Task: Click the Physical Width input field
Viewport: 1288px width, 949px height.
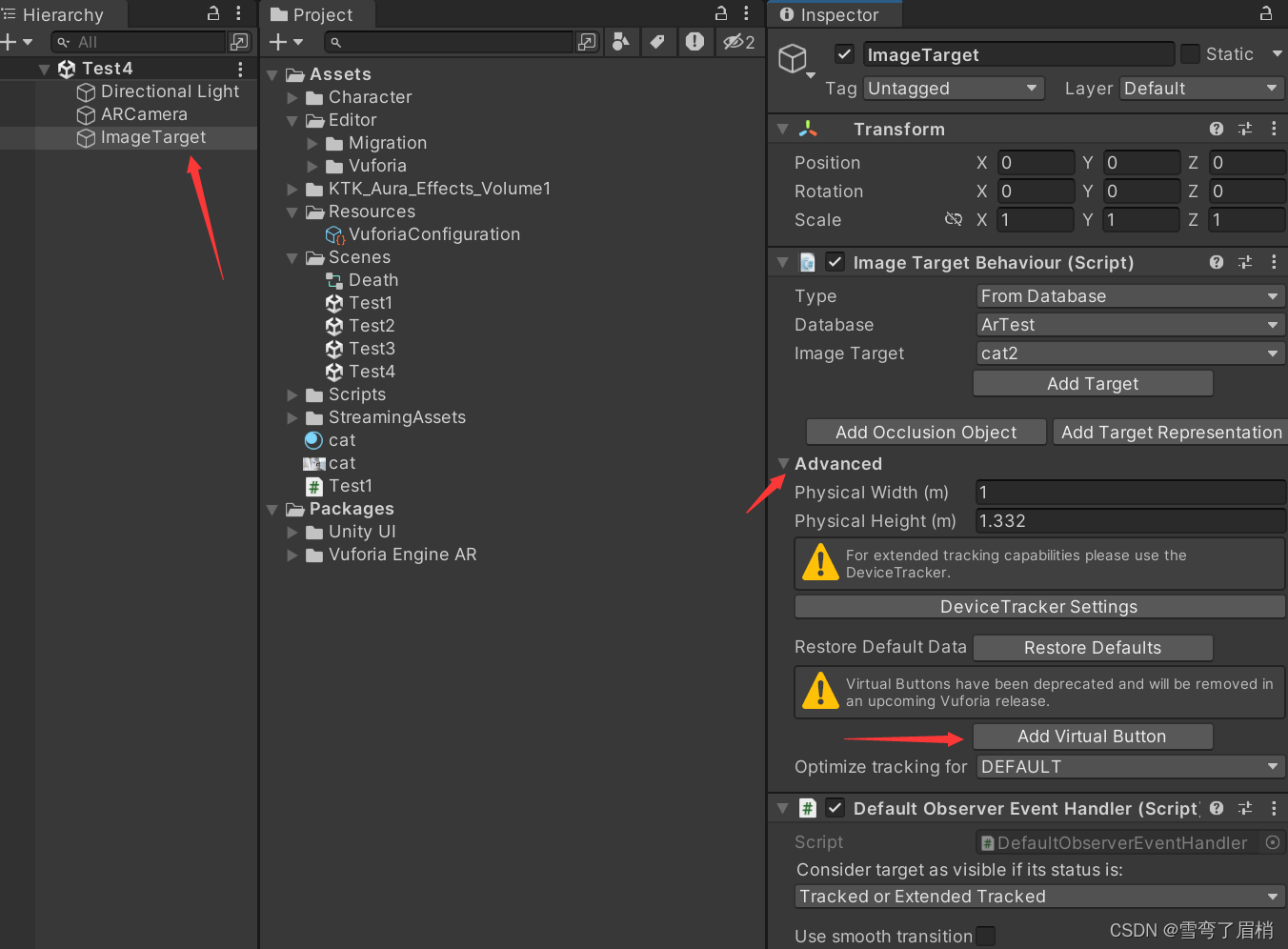Action: click(x=1130, y=493)
